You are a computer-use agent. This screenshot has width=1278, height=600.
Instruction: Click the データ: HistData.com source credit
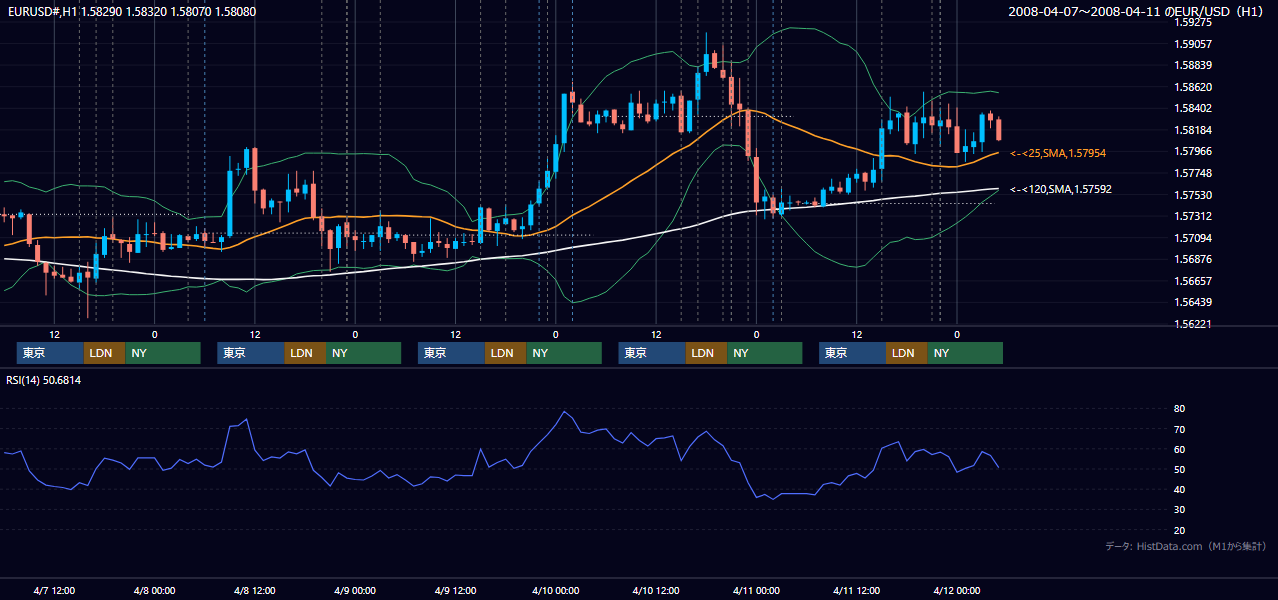pyautogui.click(x=1186, y=546)
